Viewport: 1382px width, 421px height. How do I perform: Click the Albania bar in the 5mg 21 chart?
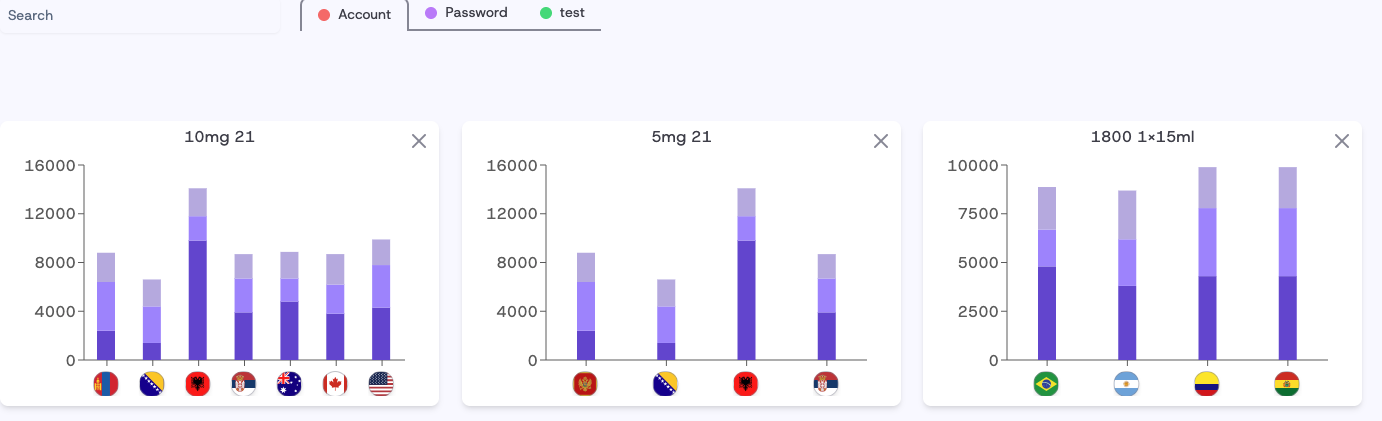tap(746, 274)
